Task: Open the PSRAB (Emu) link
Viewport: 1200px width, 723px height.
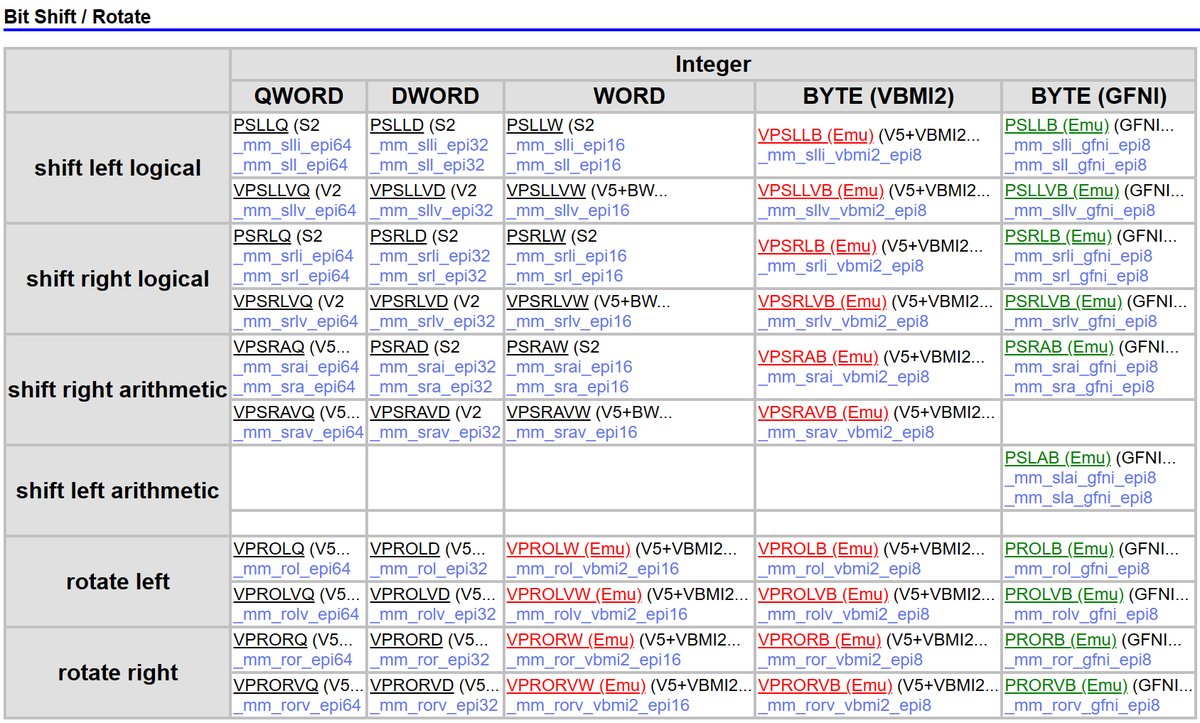Action: [1059, 348]
